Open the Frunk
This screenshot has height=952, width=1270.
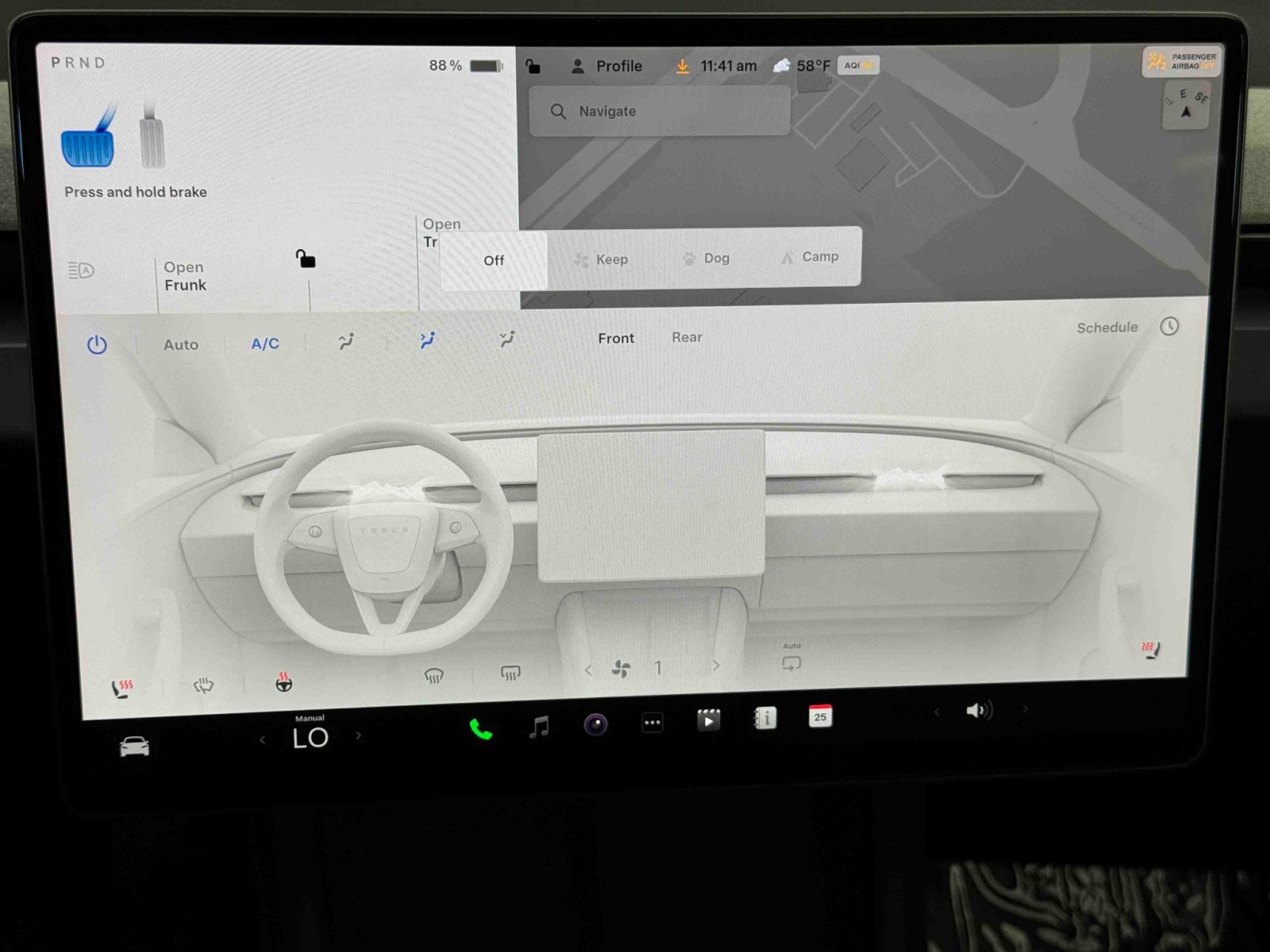point(184,276)
